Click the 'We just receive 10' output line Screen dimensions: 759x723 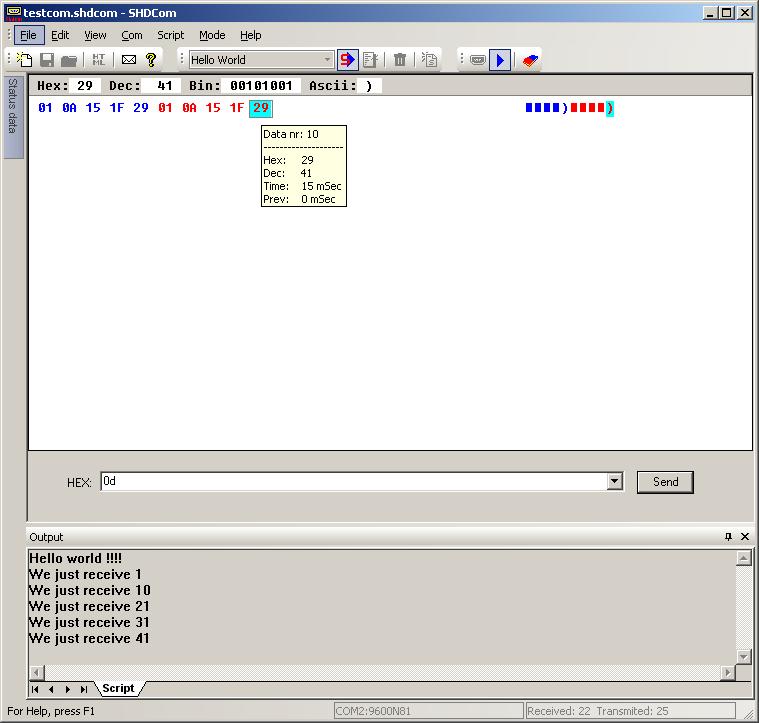(x=90, y=590)
